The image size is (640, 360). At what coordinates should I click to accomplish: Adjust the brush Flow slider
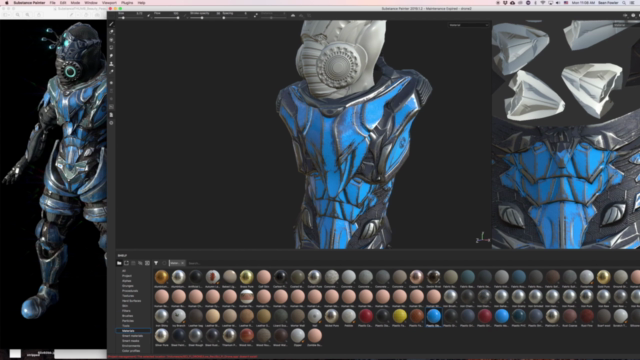pos(167,18)
